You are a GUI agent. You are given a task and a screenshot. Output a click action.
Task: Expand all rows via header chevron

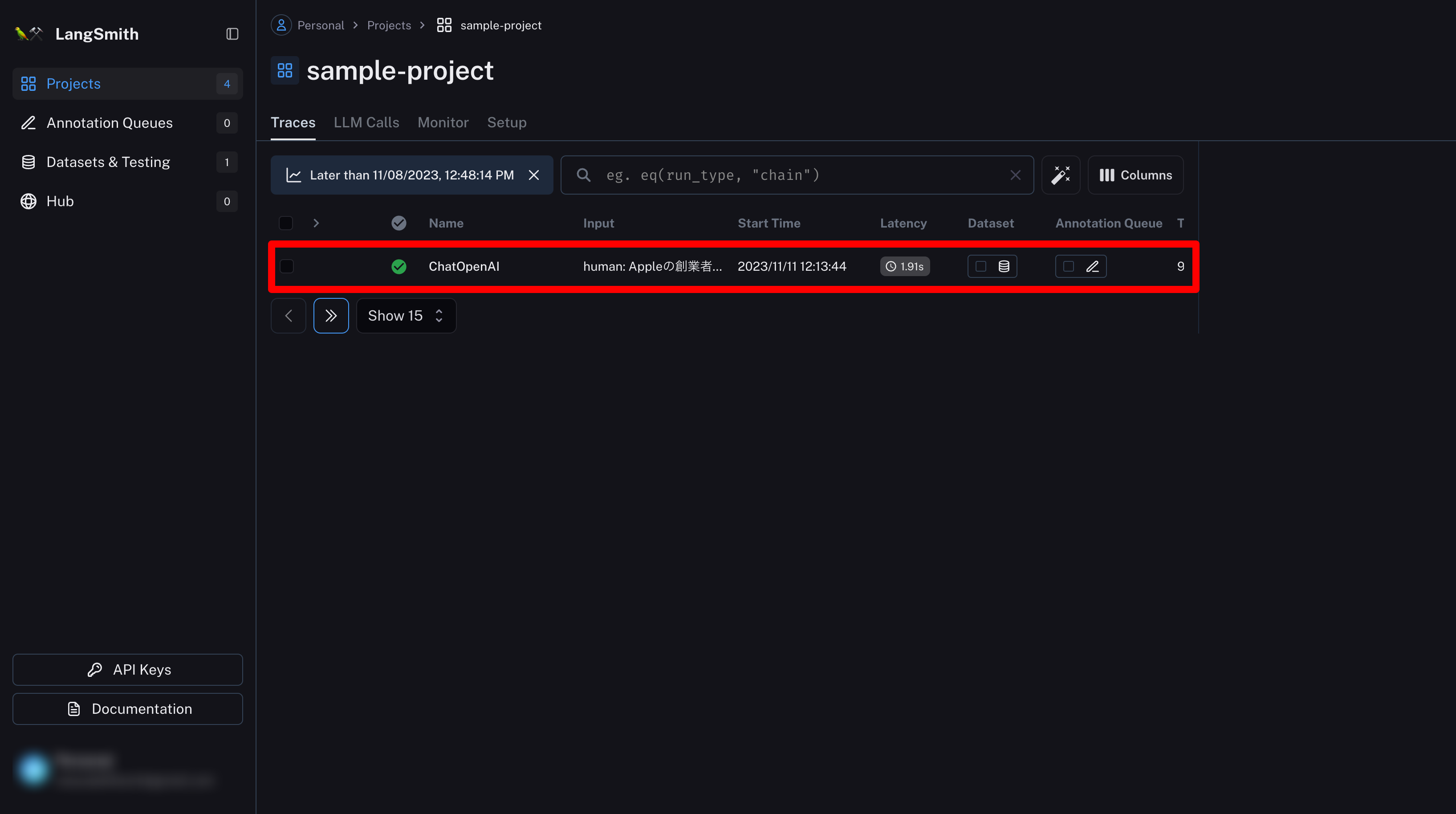pos(317,223)
